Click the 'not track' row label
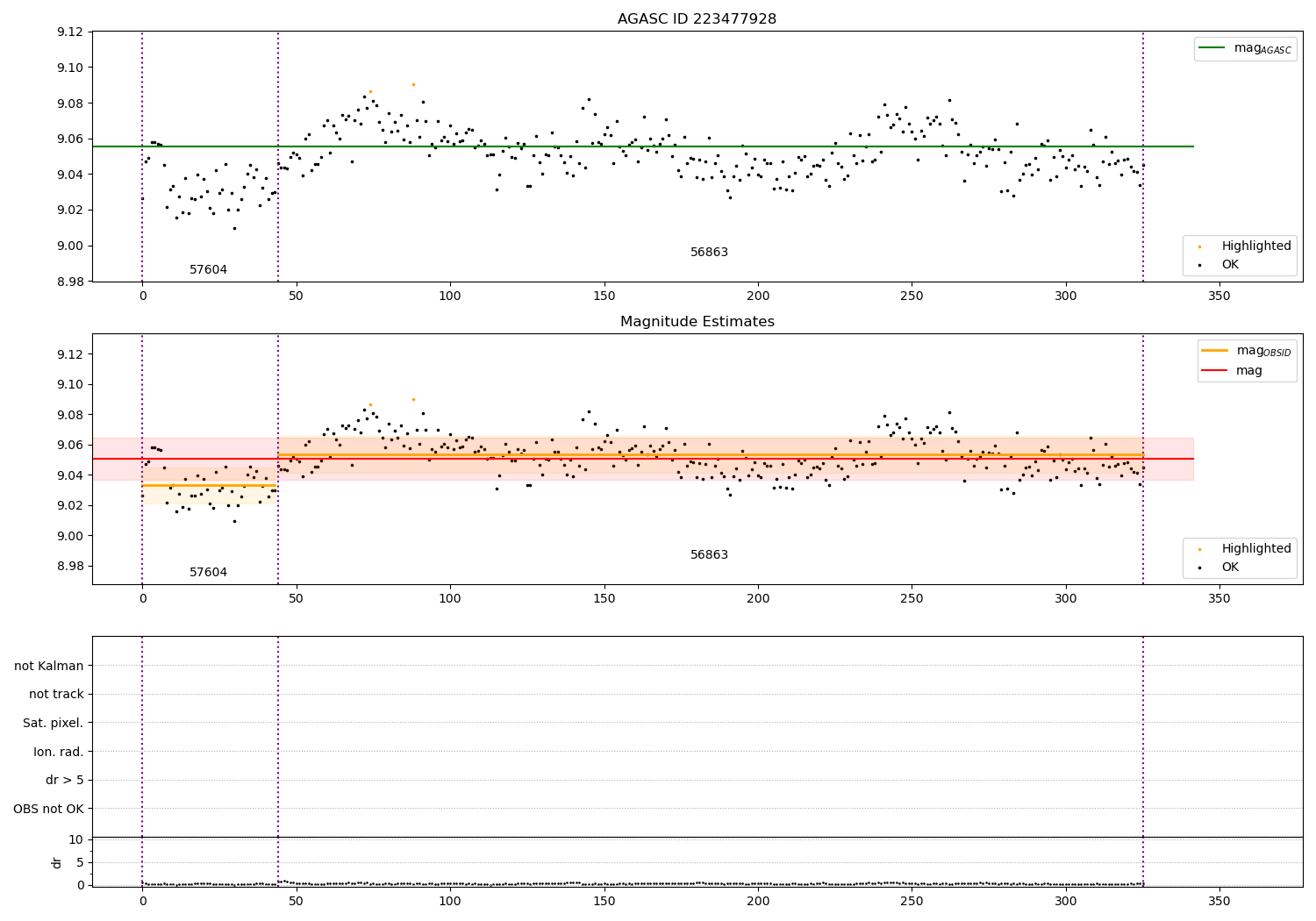The image size is (1316, 921). pyautogui.click(x=56, y=695)
